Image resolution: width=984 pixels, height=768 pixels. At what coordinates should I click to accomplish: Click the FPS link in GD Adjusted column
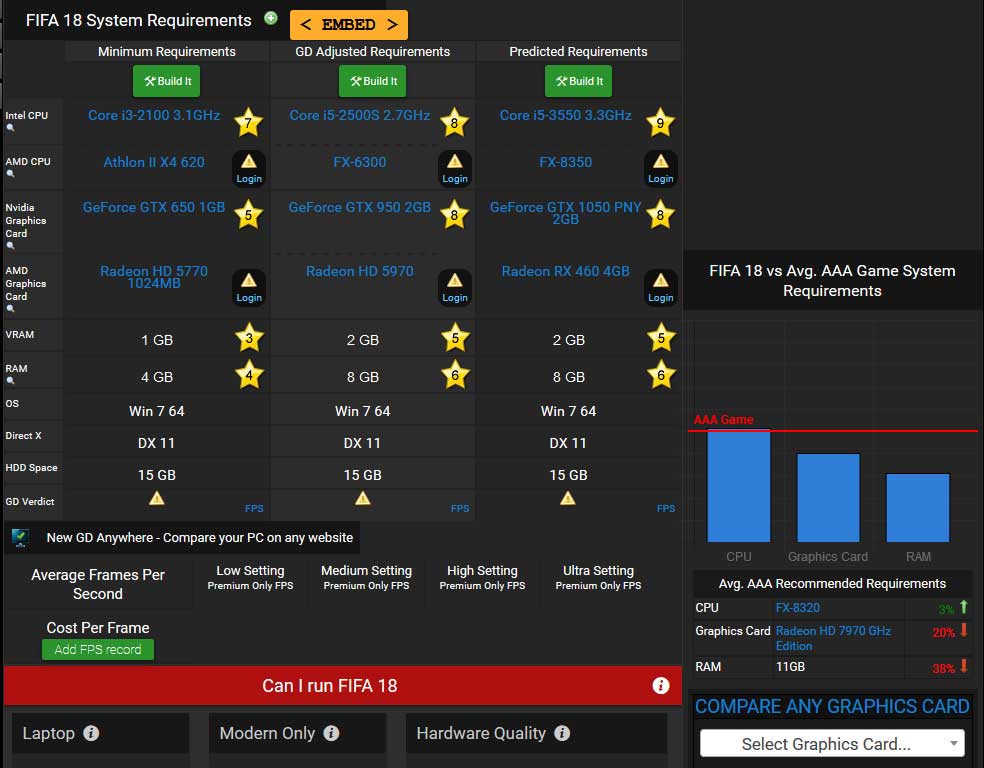pos(460,508)
